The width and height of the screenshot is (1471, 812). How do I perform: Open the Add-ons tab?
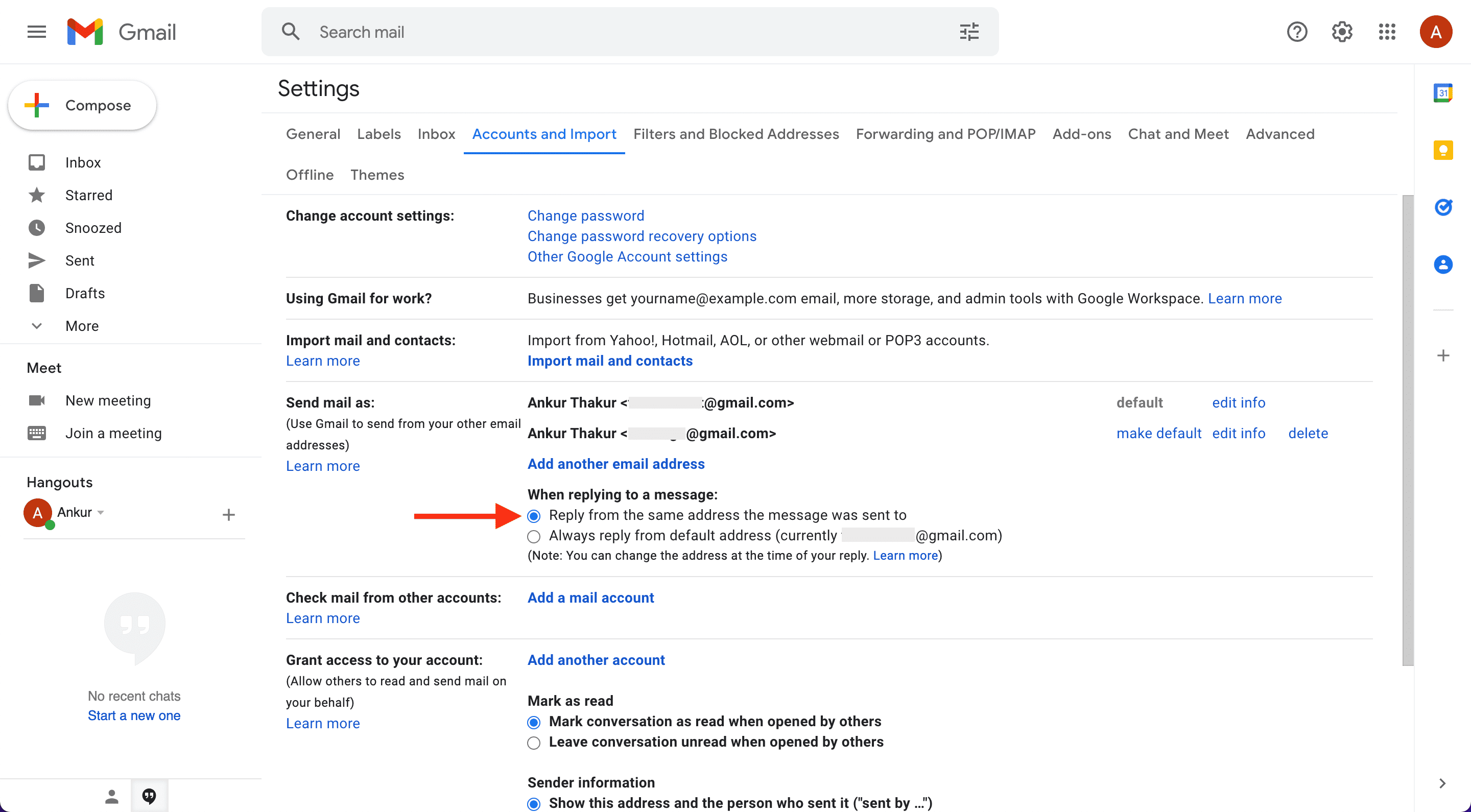coord(1082,134)
